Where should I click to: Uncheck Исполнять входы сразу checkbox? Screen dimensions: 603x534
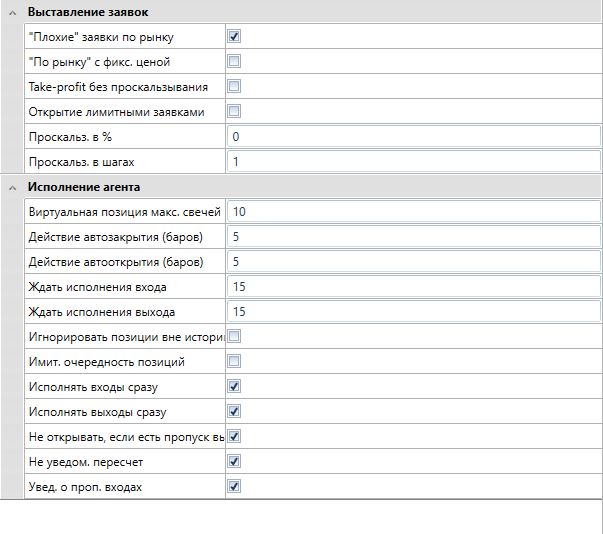[x=234, y=386]
